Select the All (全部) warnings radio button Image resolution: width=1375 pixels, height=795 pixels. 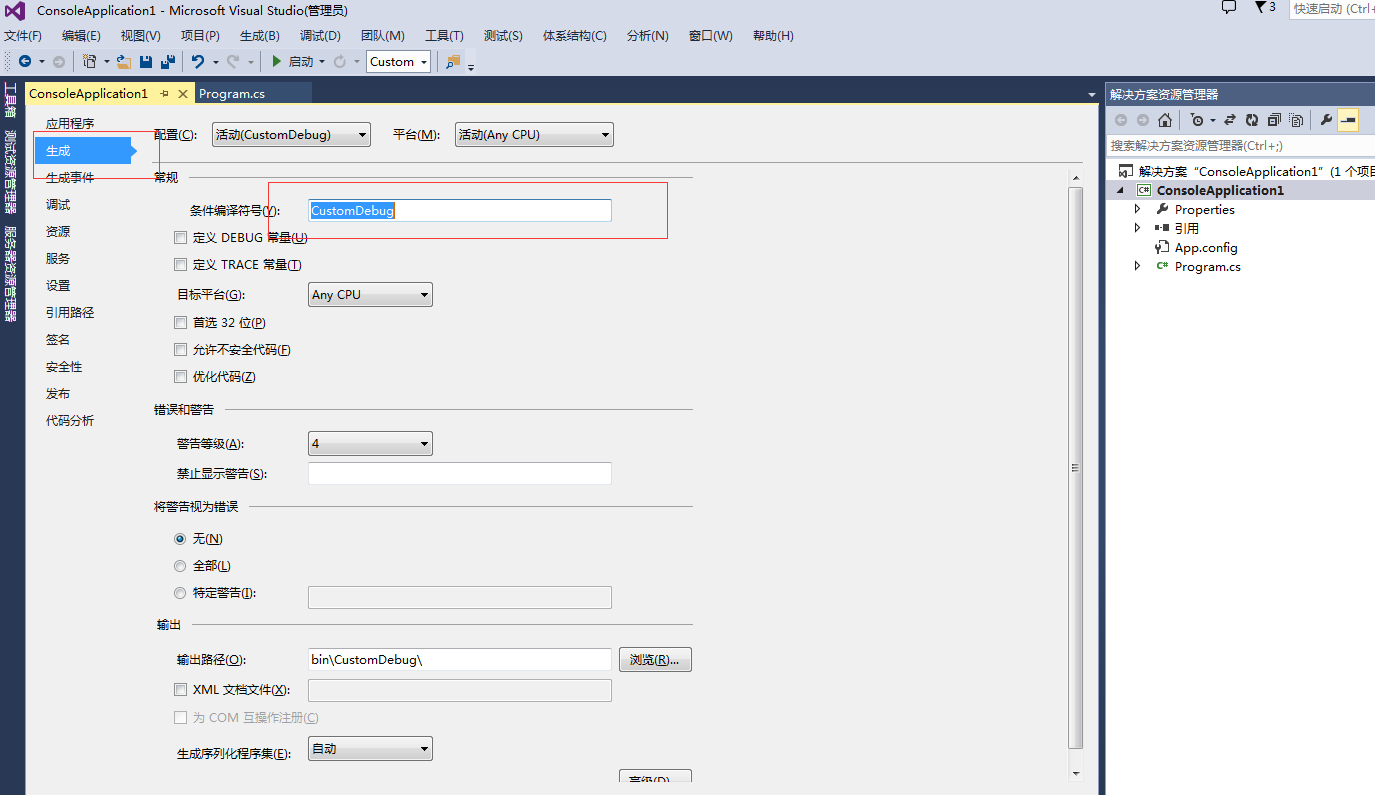180,566
